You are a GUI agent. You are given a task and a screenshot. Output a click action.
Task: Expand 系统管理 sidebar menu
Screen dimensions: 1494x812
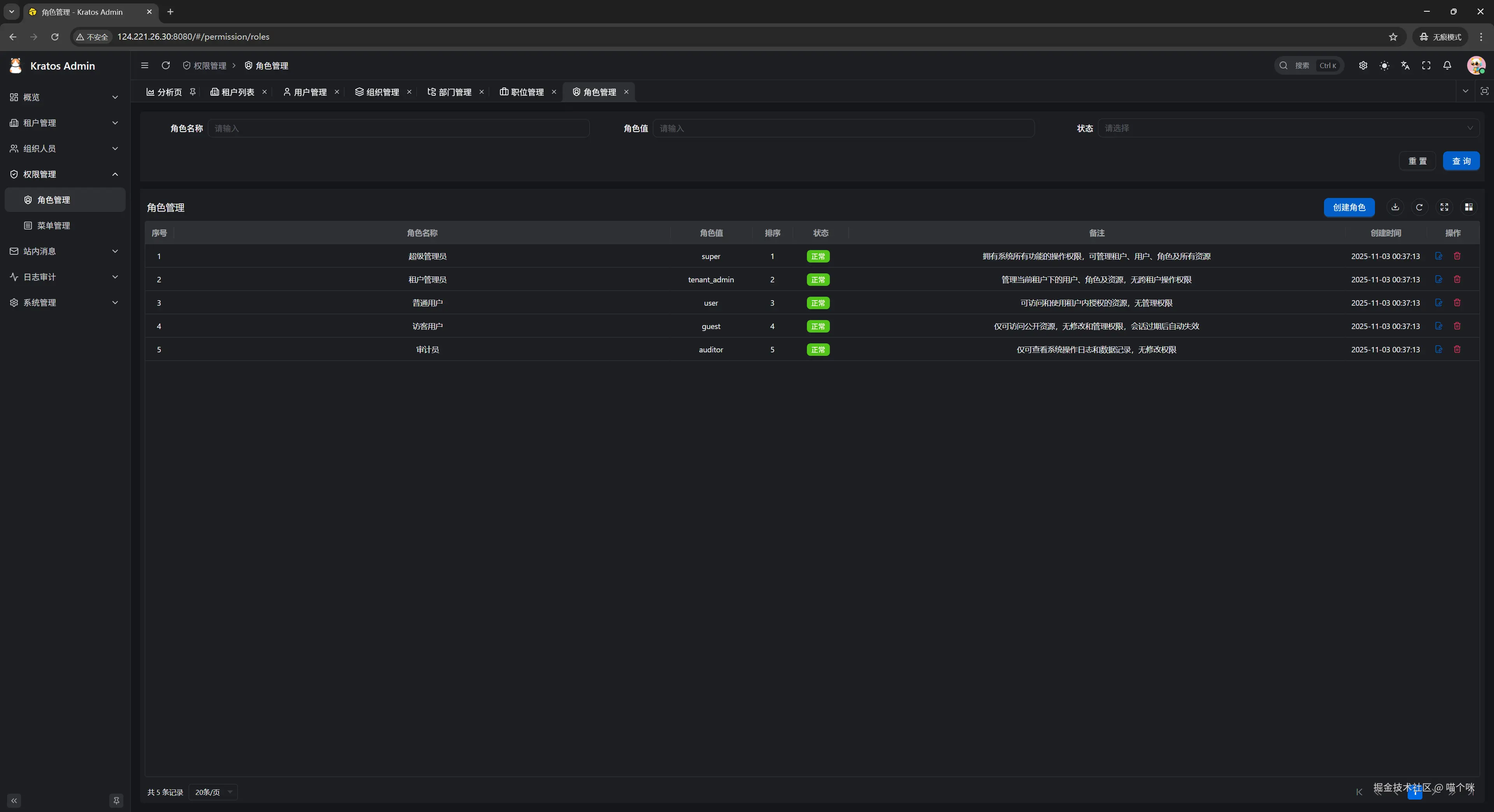tap(64, 303)
